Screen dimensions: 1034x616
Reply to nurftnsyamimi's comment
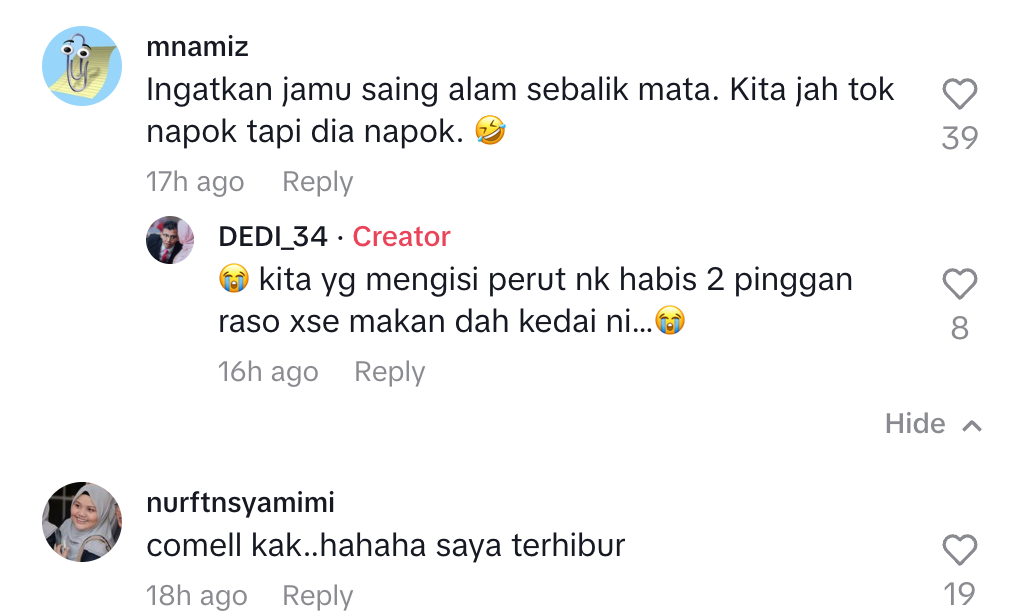(x=317, y=596)
